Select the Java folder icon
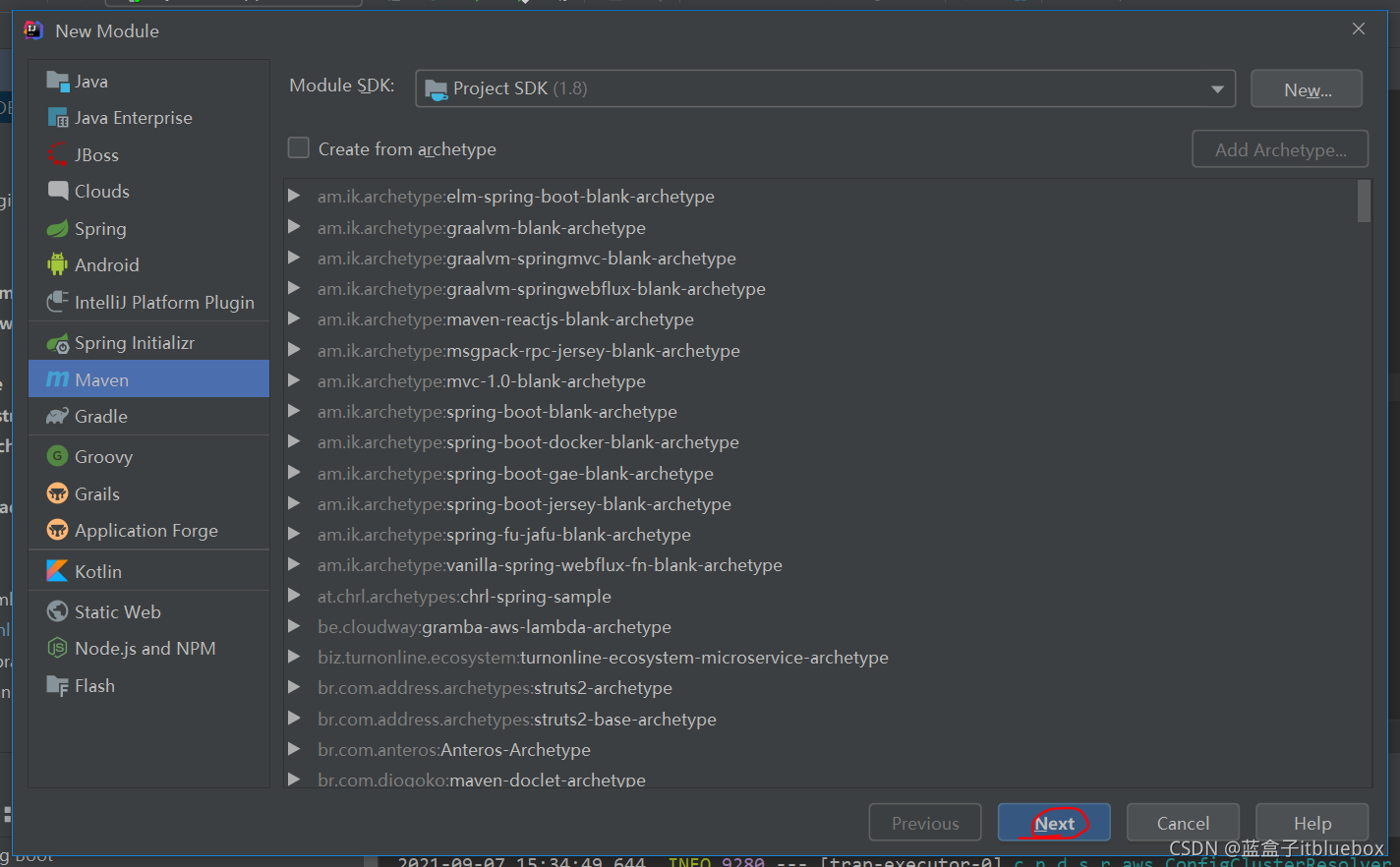This screenshot has height=867, width=1400. [x=57, y=82]
